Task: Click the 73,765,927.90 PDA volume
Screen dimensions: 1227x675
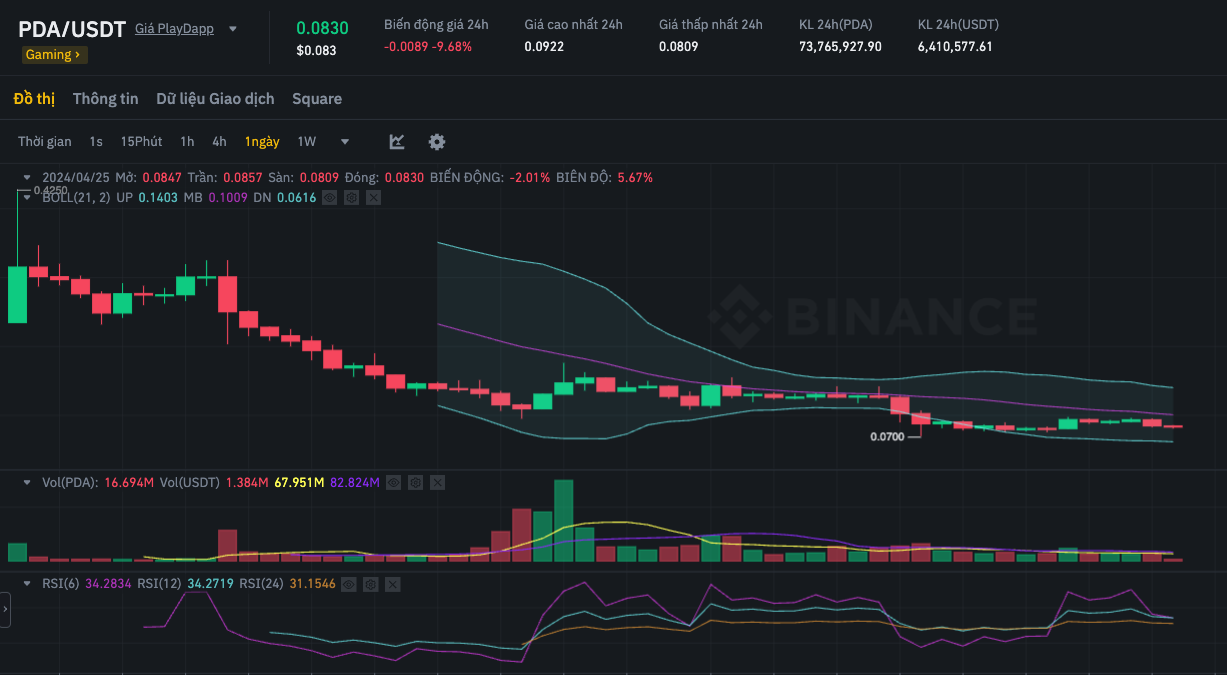Action: 840,46
